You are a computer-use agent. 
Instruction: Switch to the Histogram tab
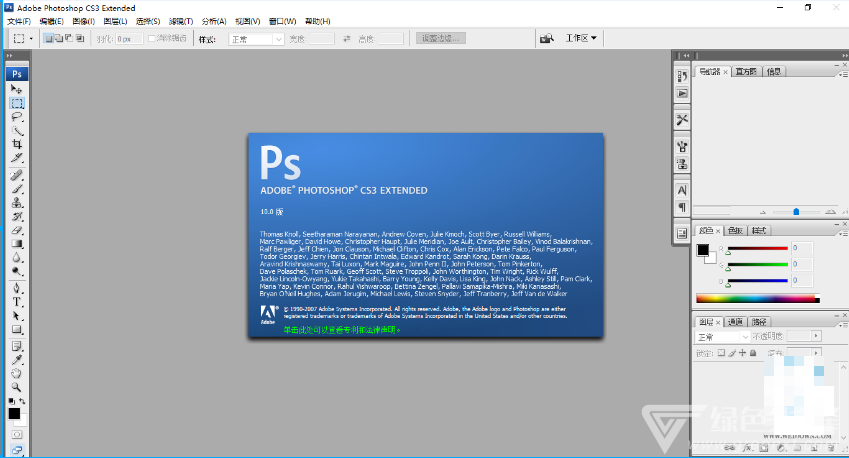(x=746, y=71)
